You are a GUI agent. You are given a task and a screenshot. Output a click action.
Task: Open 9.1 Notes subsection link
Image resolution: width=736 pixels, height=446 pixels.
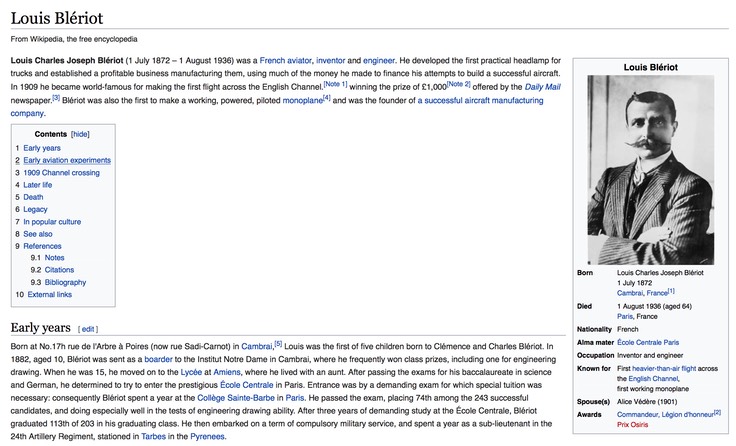(x=54, y=258)
